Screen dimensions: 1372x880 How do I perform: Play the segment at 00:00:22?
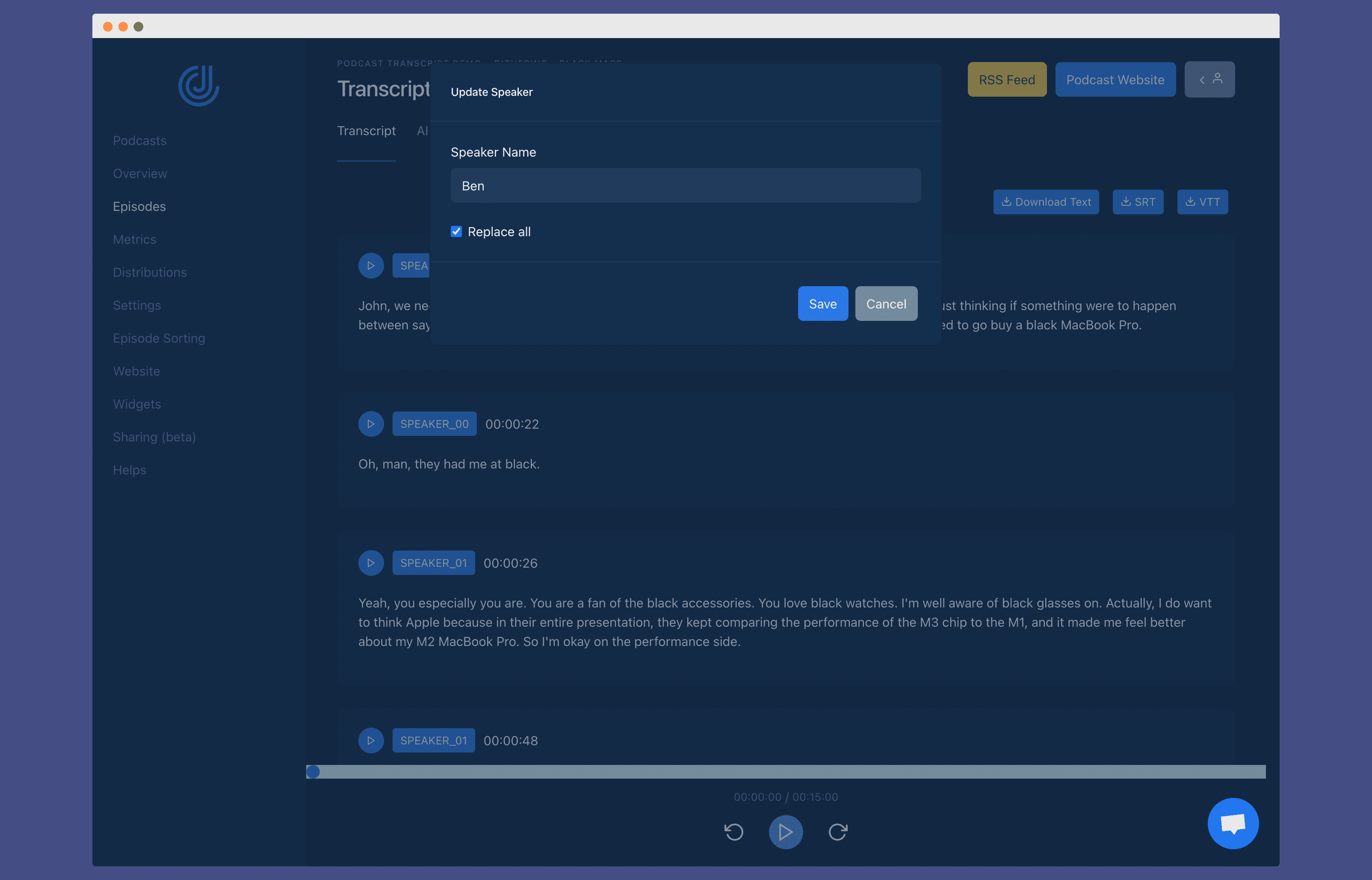point(371,424)
